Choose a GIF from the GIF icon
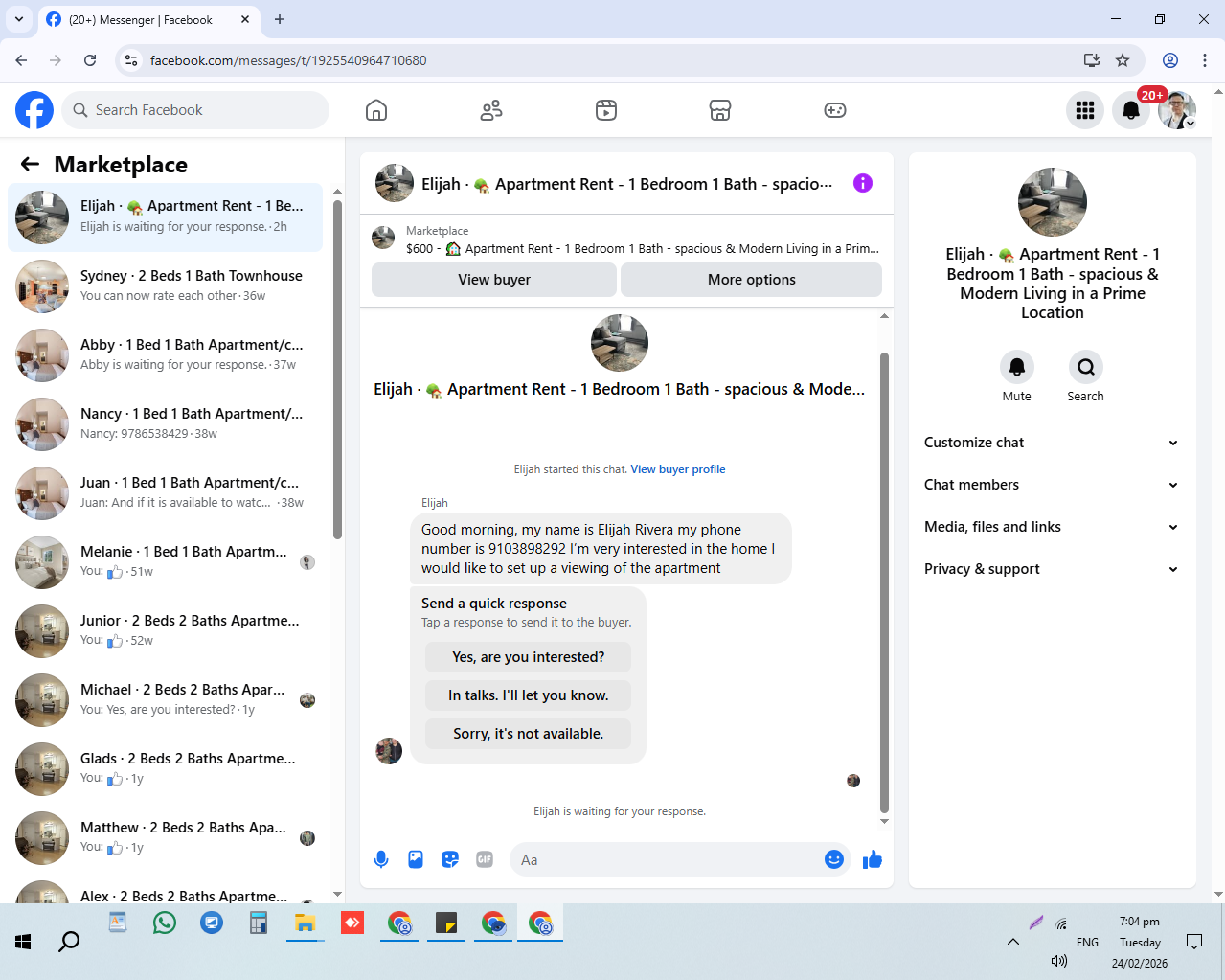 (485, 859)
